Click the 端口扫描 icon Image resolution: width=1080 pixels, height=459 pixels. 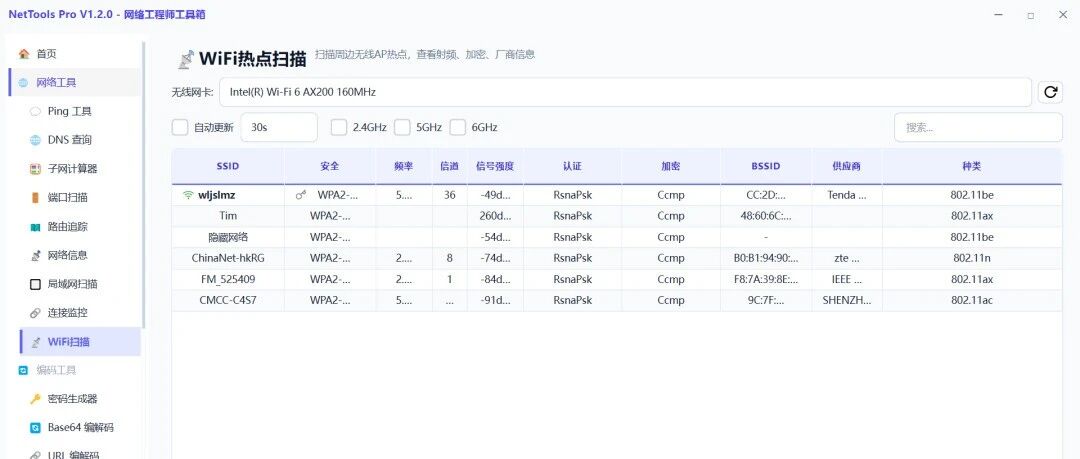[35, 198]
